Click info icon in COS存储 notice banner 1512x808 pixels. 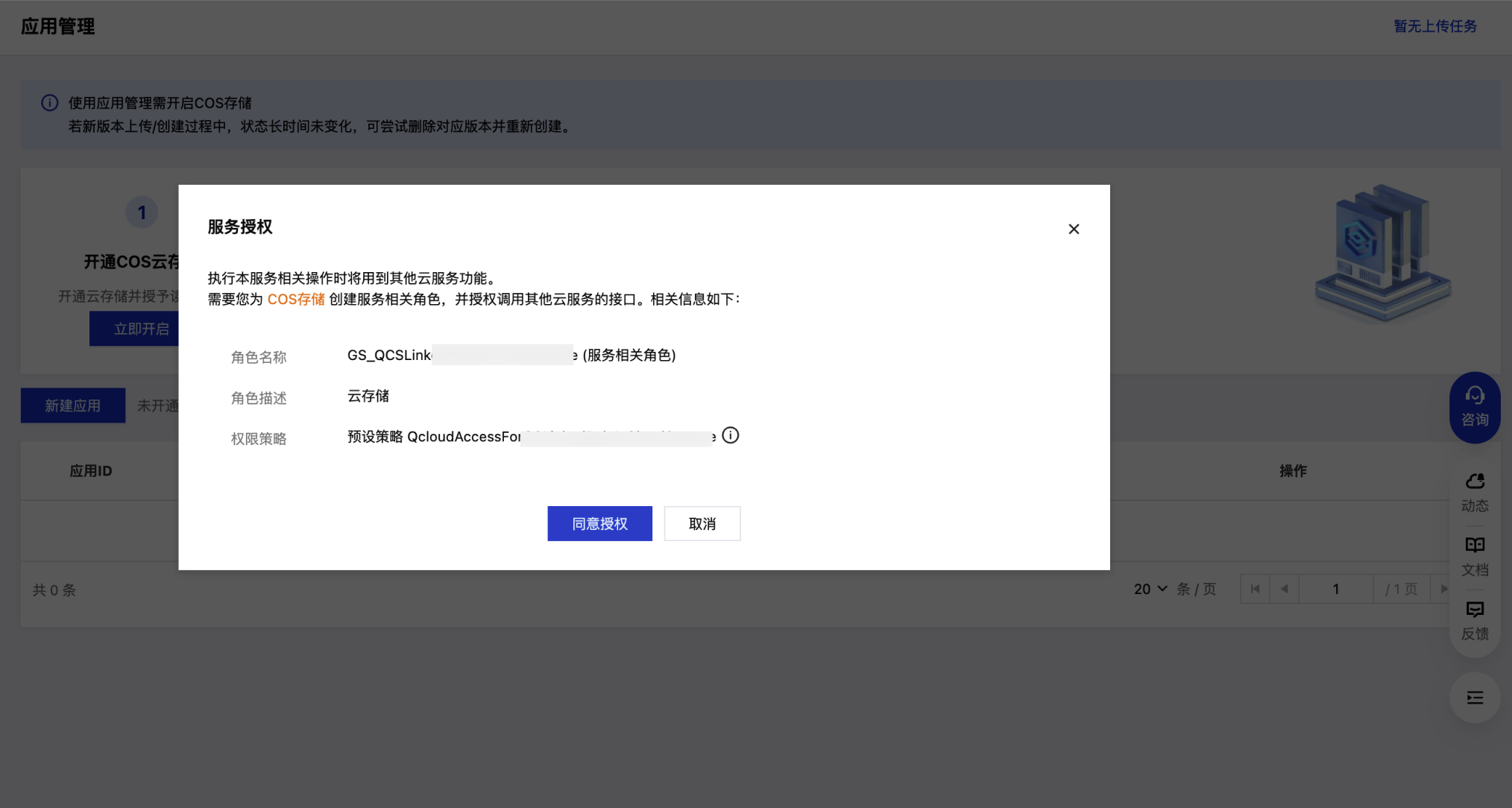[50, 103]
